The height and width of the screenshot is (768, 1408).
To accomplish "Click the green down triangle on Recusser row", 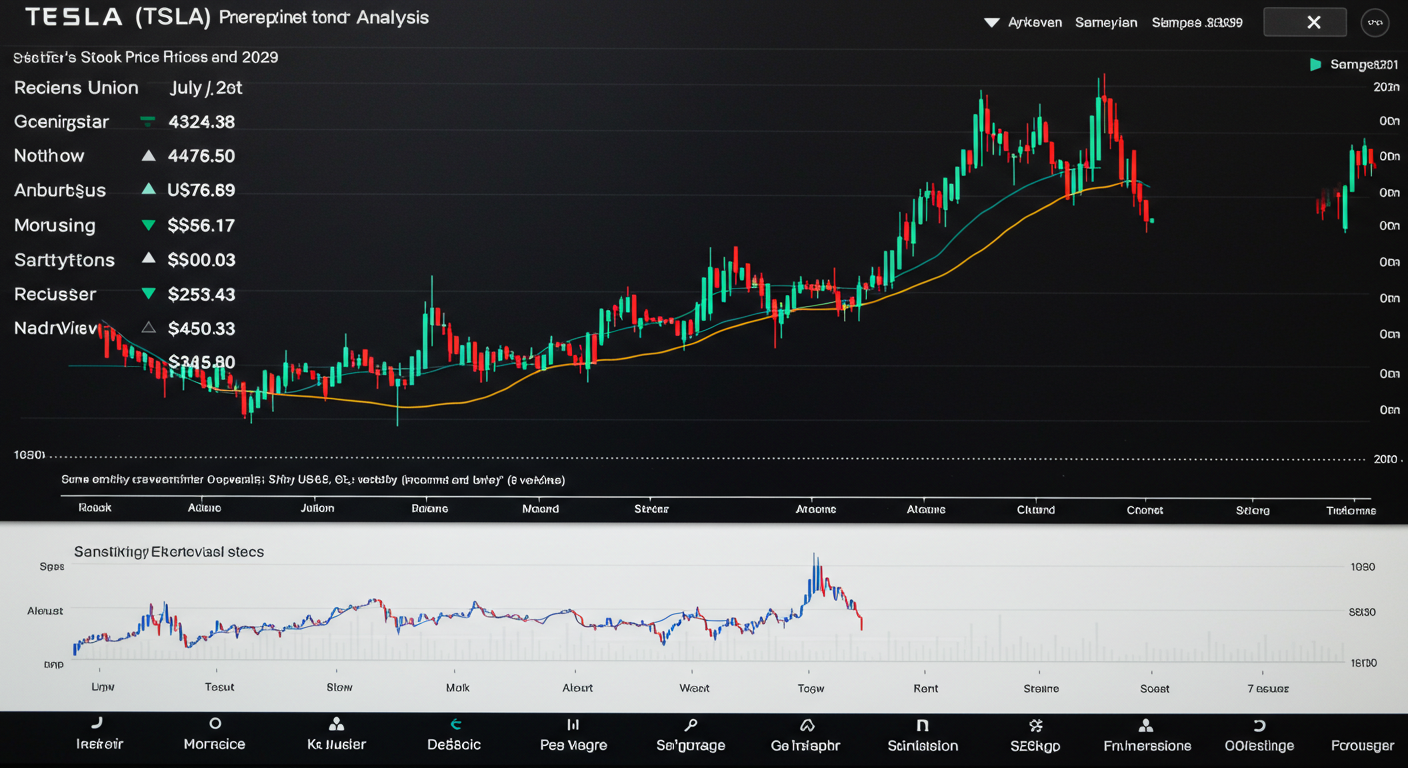I will pyautogui.click(x=148, y=294).
